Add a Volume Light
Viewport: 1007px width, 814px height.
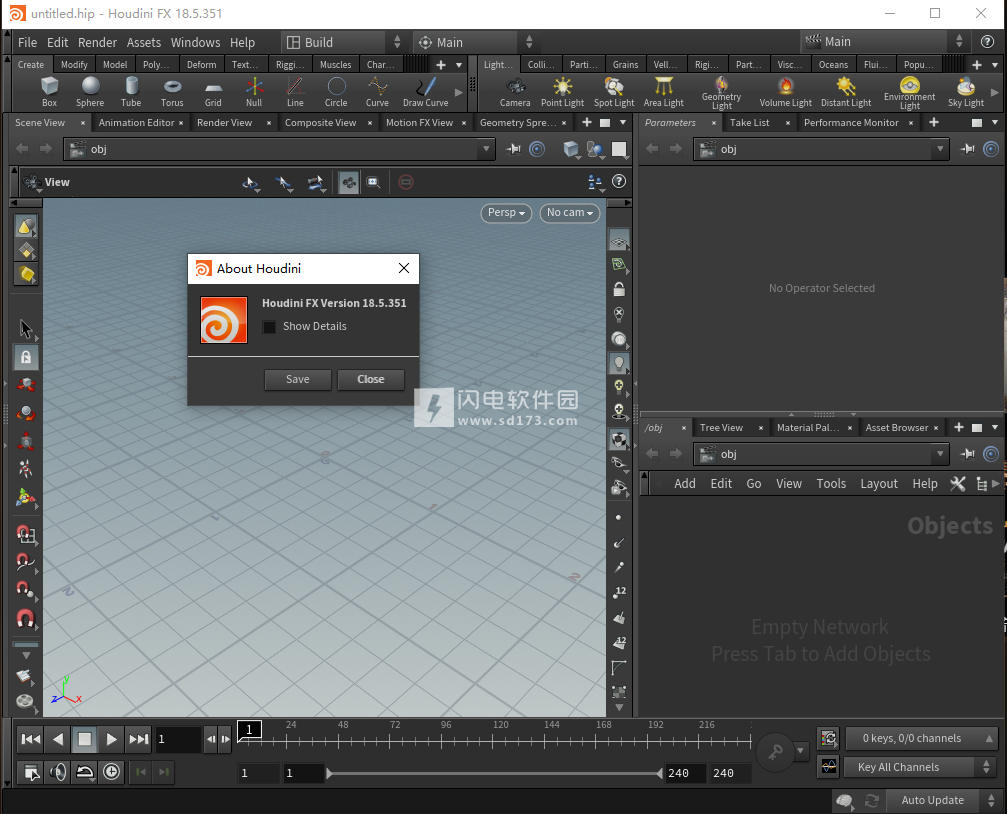(x=785, y=91)
